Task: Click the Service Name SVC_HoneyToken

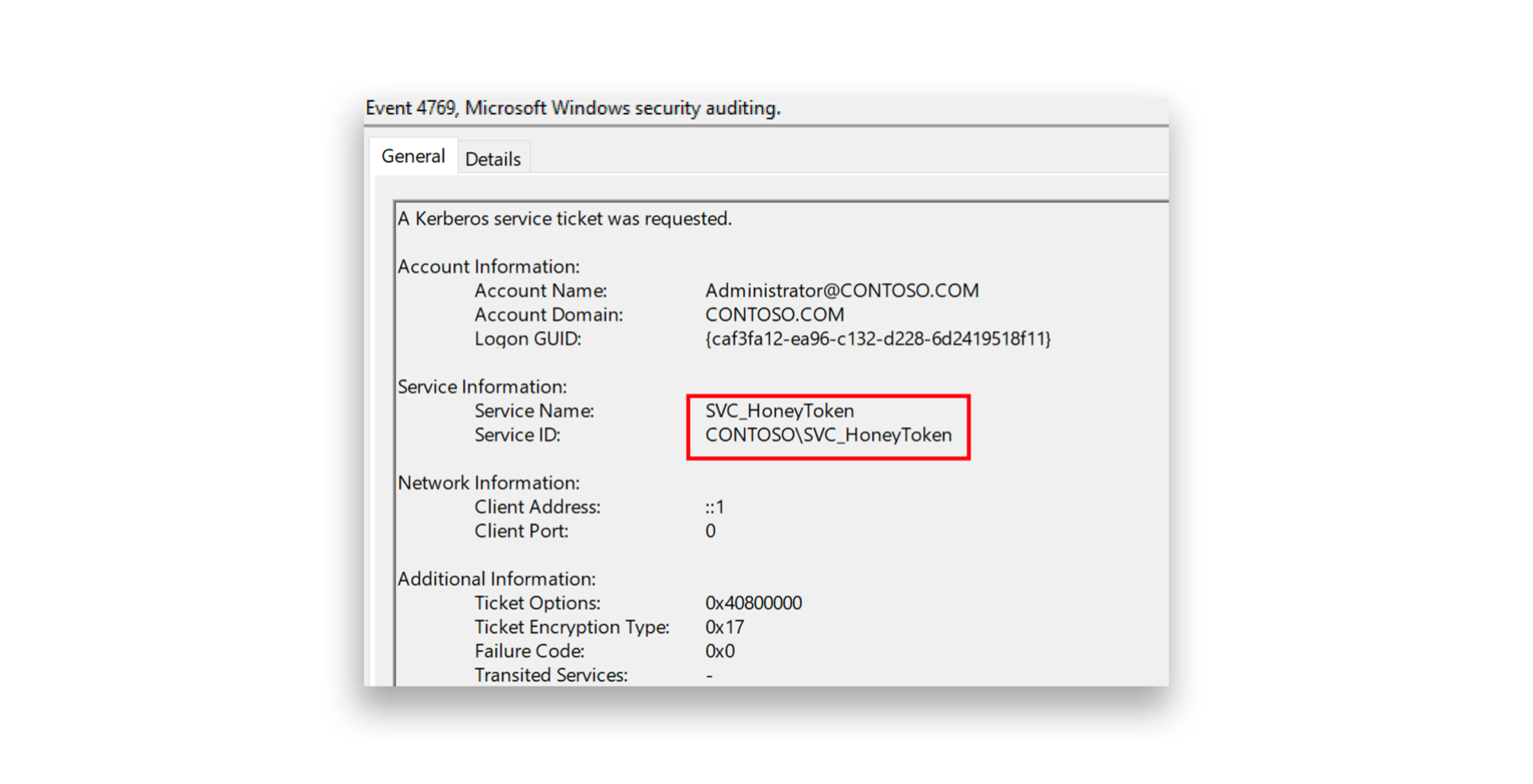Action: (x=780, y=410)
